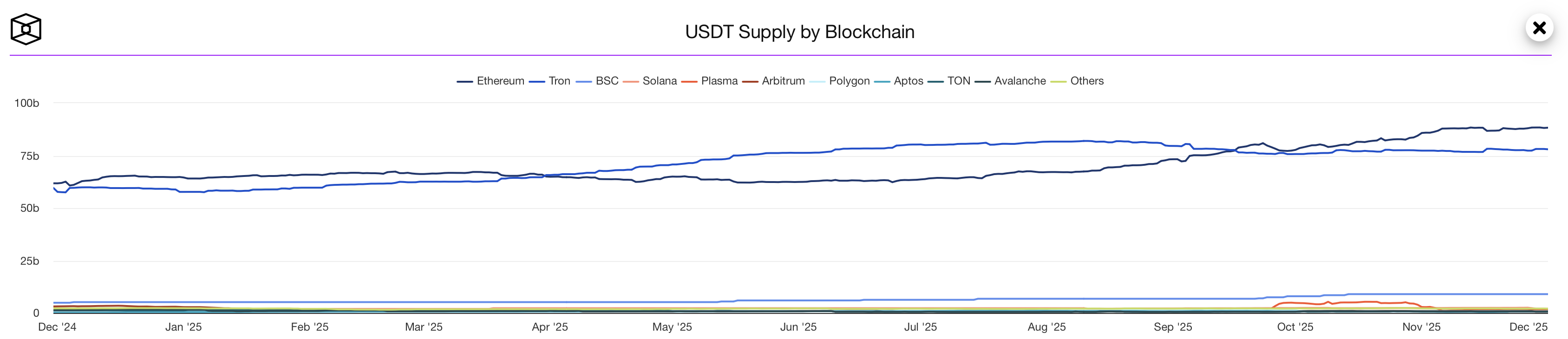Click the Others legend color swatch

(1058, 82)
